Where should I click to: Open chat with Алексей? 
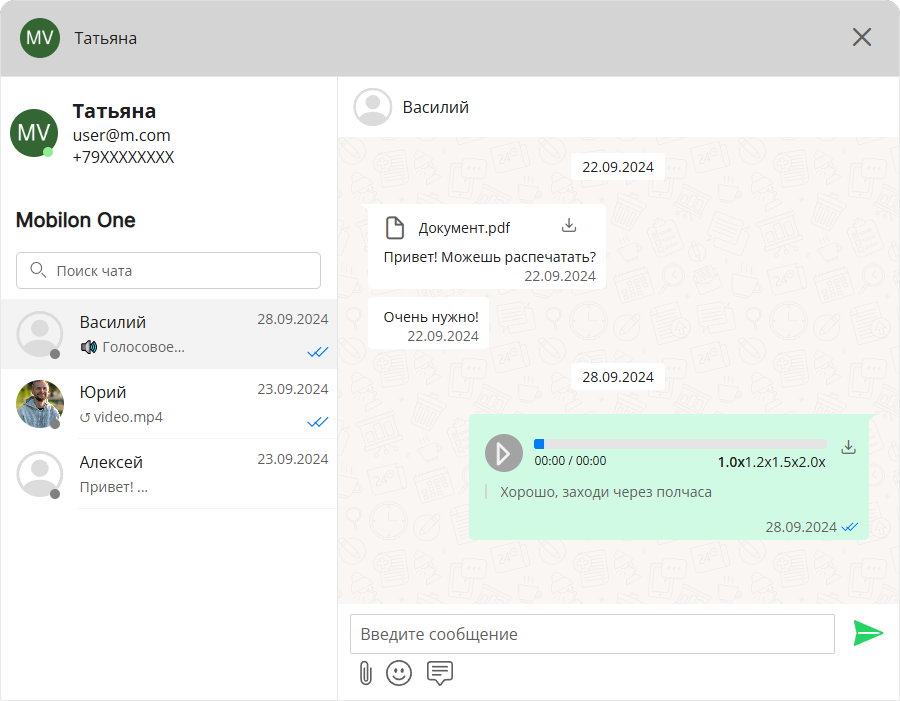point(168,474)
